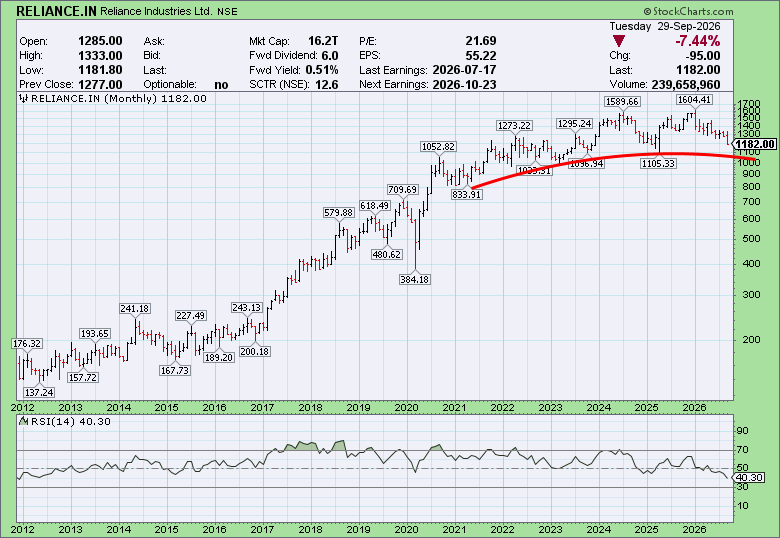This screenshot has width=780, height=538.
Task: Click the Fwd Dividend value 6.0
Action: coord(330,56)
